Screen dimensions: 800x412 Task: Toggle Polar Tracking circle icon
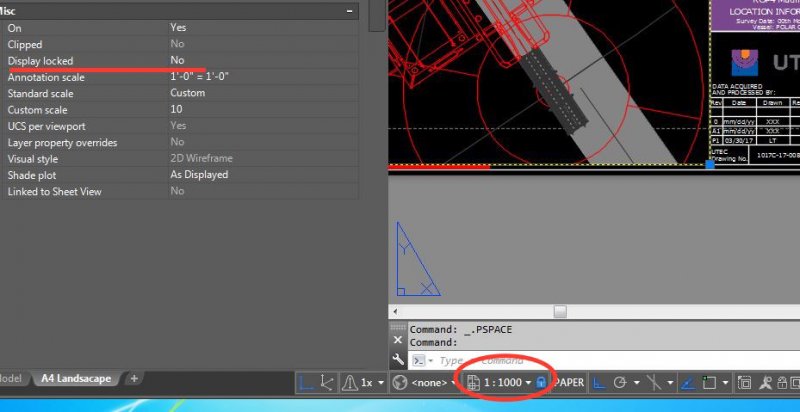click(x=620, y=382)
